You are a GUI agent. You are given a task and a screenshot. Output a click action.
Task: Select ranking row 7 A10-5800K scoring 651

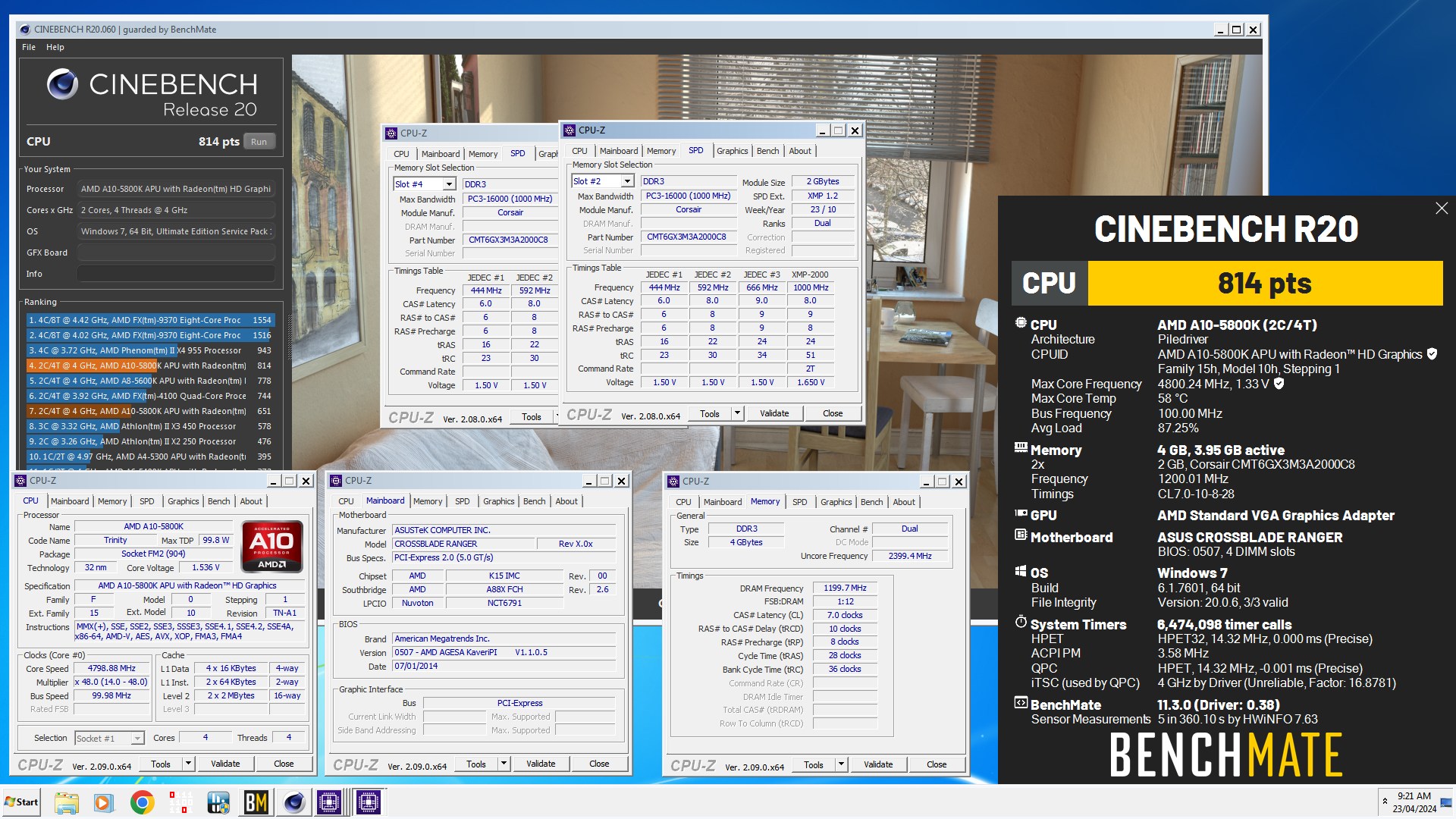tap(150, 411)
